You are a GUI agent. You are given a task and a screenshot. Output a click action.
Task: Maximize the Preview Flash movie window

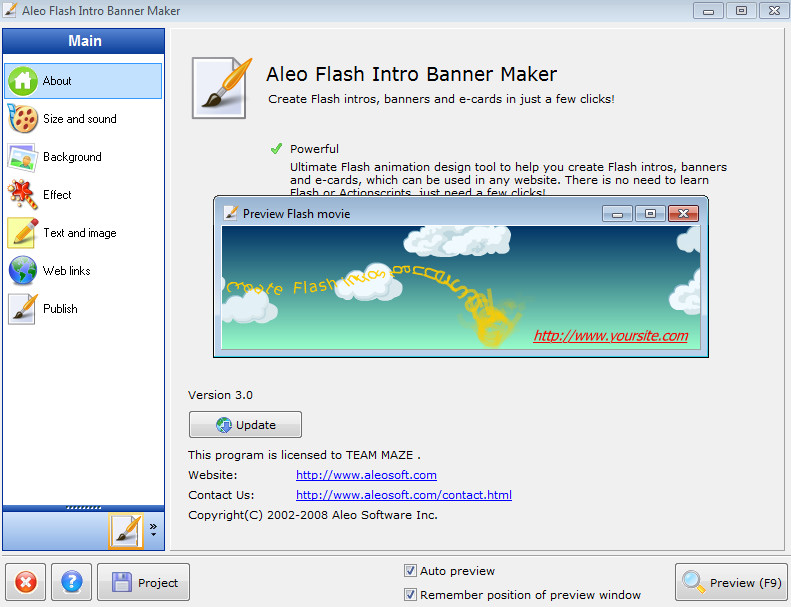(x=650, y=213)
